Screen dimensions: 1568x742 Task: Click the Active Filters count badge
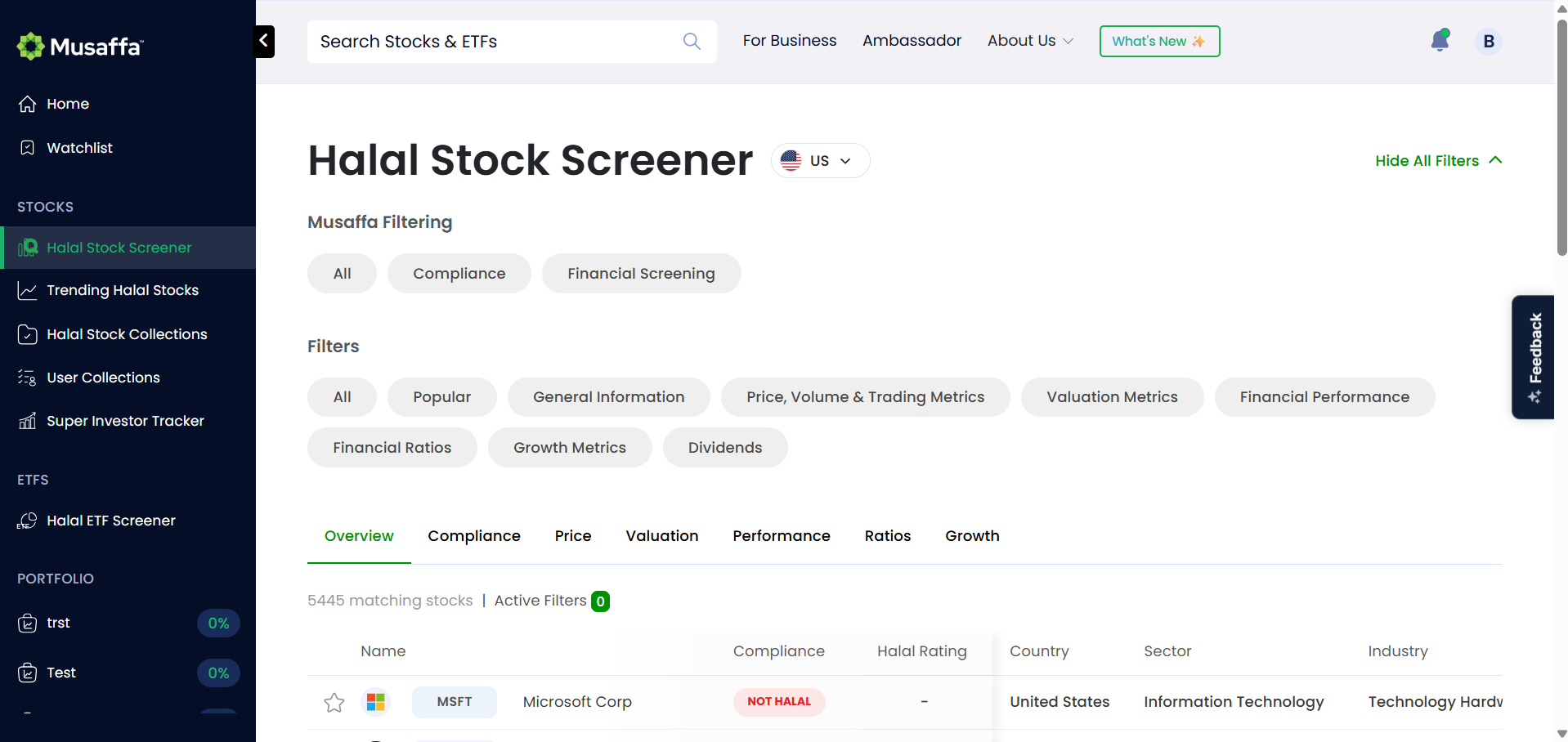click(601, 601)
